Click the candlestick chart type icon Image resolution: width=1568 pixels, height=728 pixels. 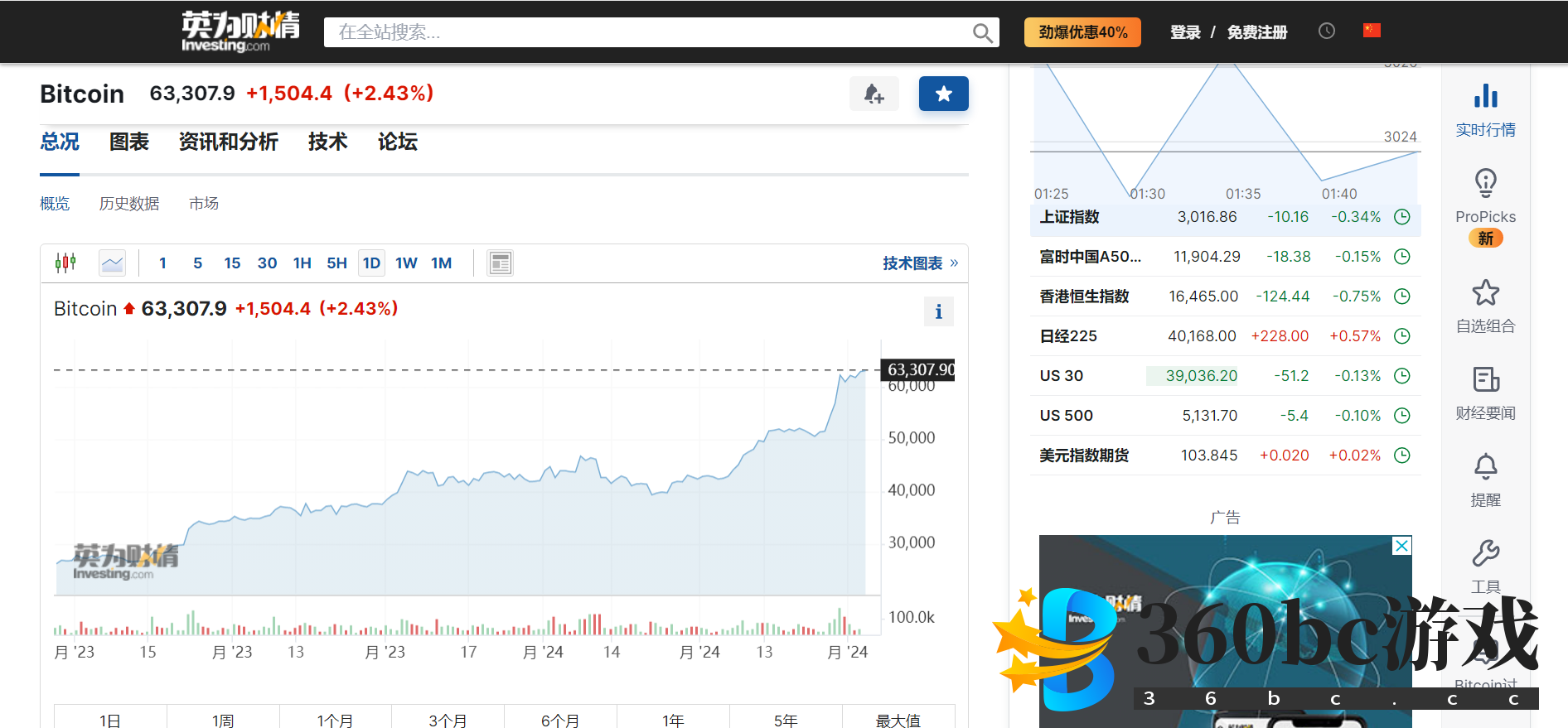tap(65, 263)
